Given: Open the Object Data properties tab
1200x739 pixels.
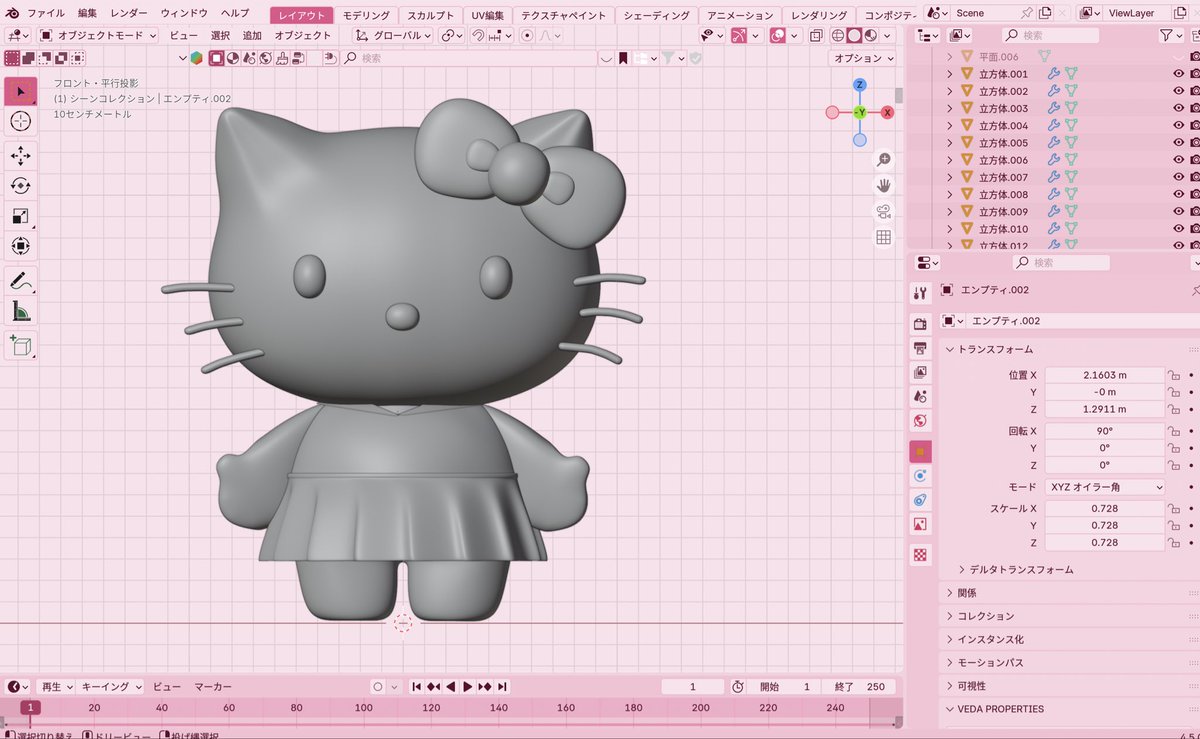Looking at the screenshot, I should tap(920, 524).
